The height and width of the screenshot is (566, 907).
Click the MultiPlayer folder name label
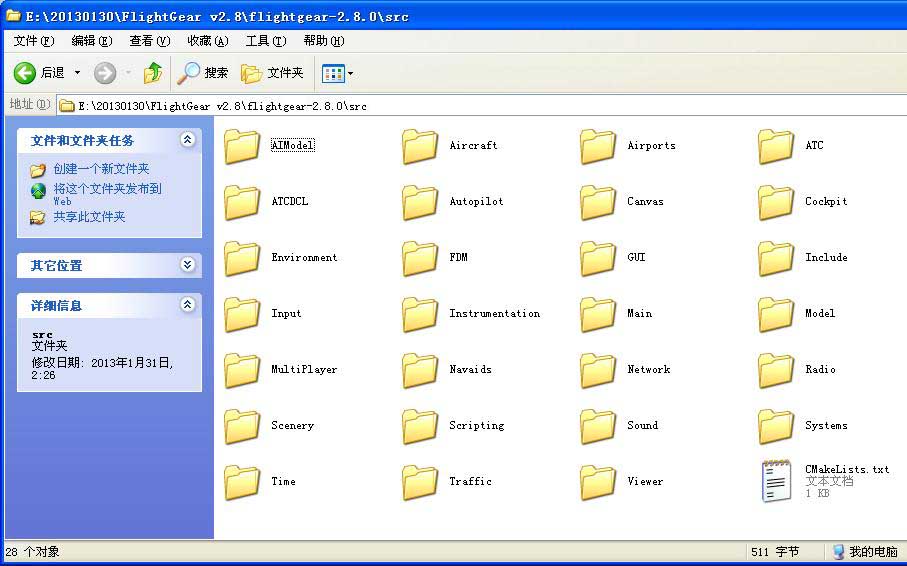pos(304,369)
